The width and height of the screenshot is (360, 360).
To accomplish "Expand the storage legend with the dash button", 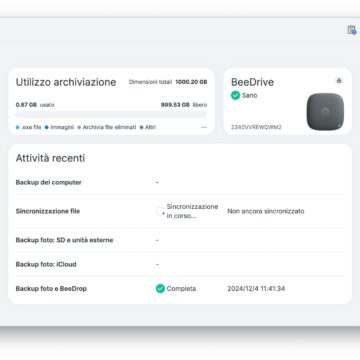I will tap(204, 127).
